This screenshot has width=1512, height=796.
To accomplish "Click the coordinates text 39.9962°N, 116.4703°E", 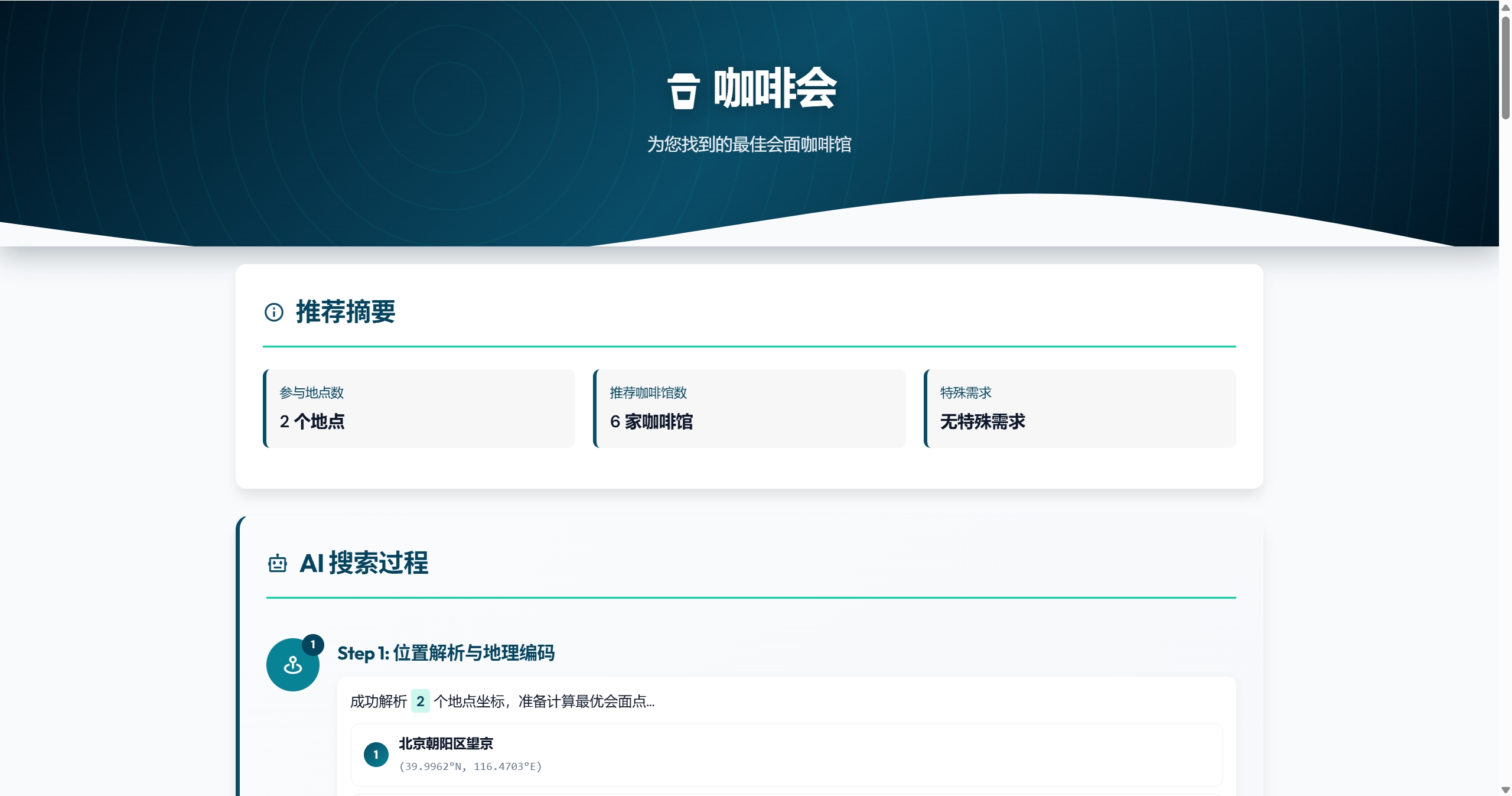I will point(470,766).
